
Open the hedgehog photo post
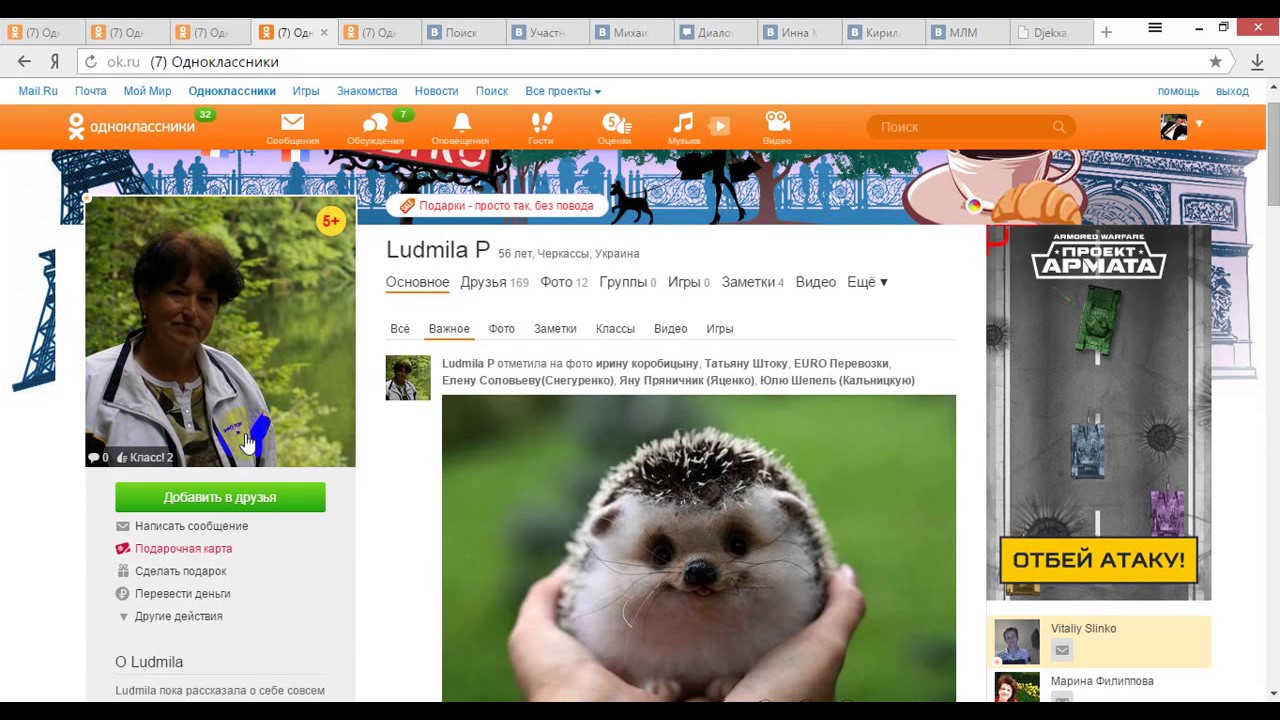(699, 548)
